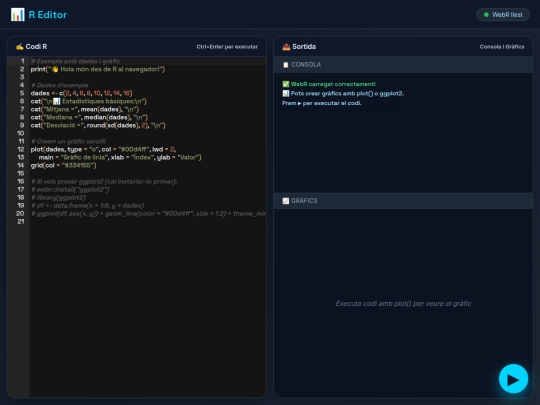
Task: Click the Codi R panel heading
Action: point(36,46)
